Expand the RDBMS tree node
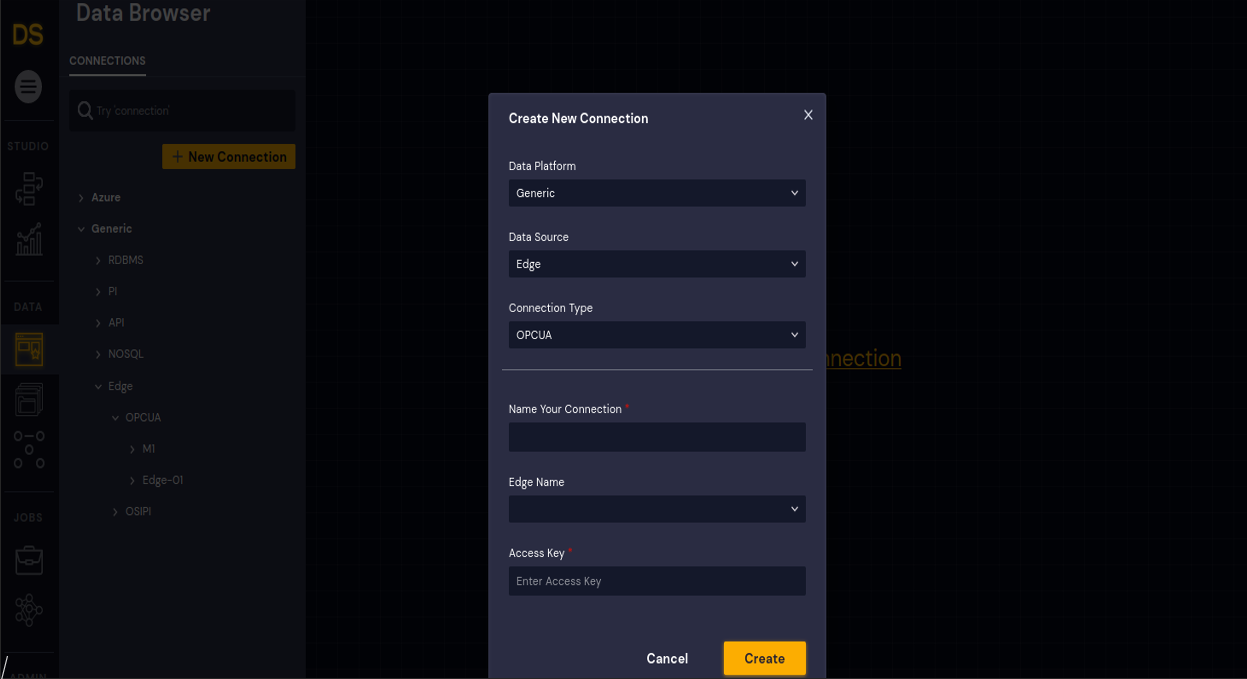This screenshot has height=679, width=1247. [98, 261]
